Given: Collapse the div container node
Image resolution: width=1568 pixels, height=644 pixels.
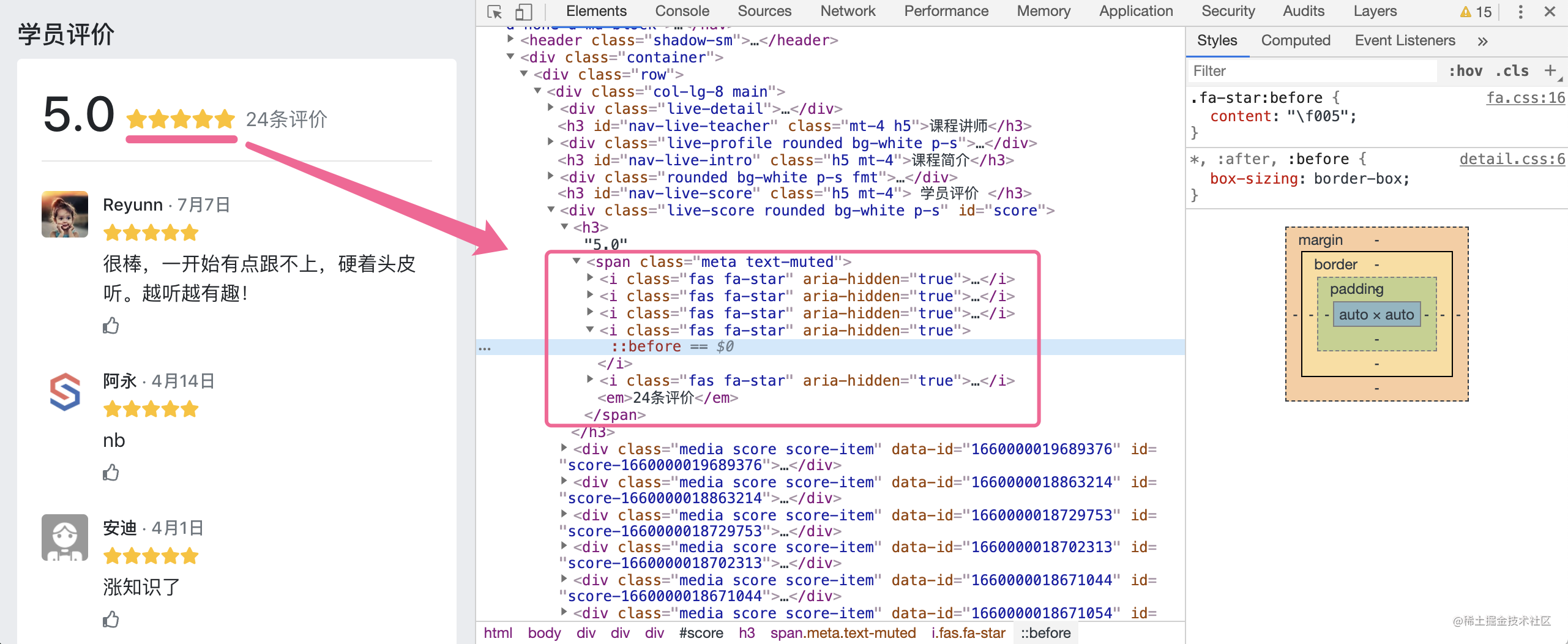Looking at the screenshot, I should (510, 56).
